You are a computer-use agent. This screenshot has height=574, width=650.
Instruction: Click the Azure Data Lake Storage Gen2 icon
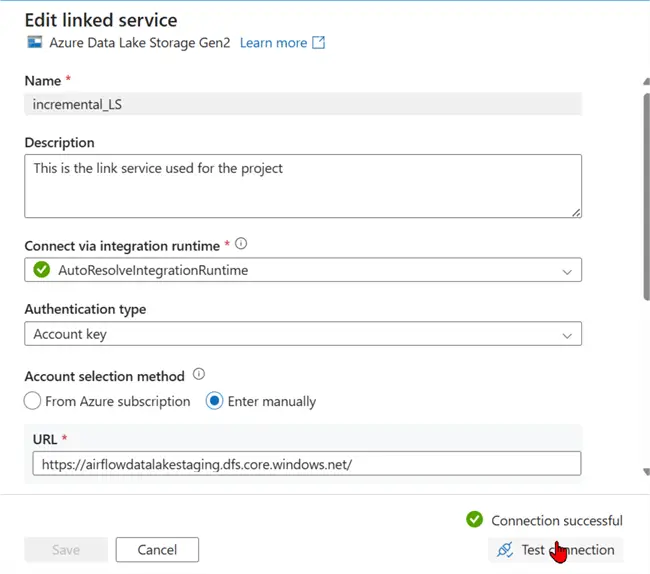35,43
